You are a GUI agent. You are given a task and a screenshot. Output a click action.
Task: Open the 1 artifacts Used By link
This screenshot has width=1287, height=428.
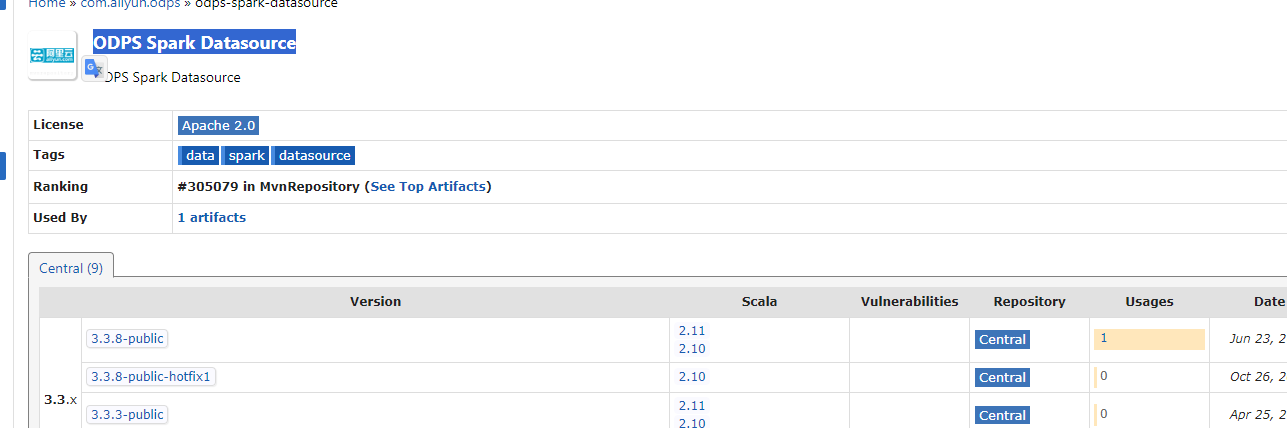click(211, 218)
